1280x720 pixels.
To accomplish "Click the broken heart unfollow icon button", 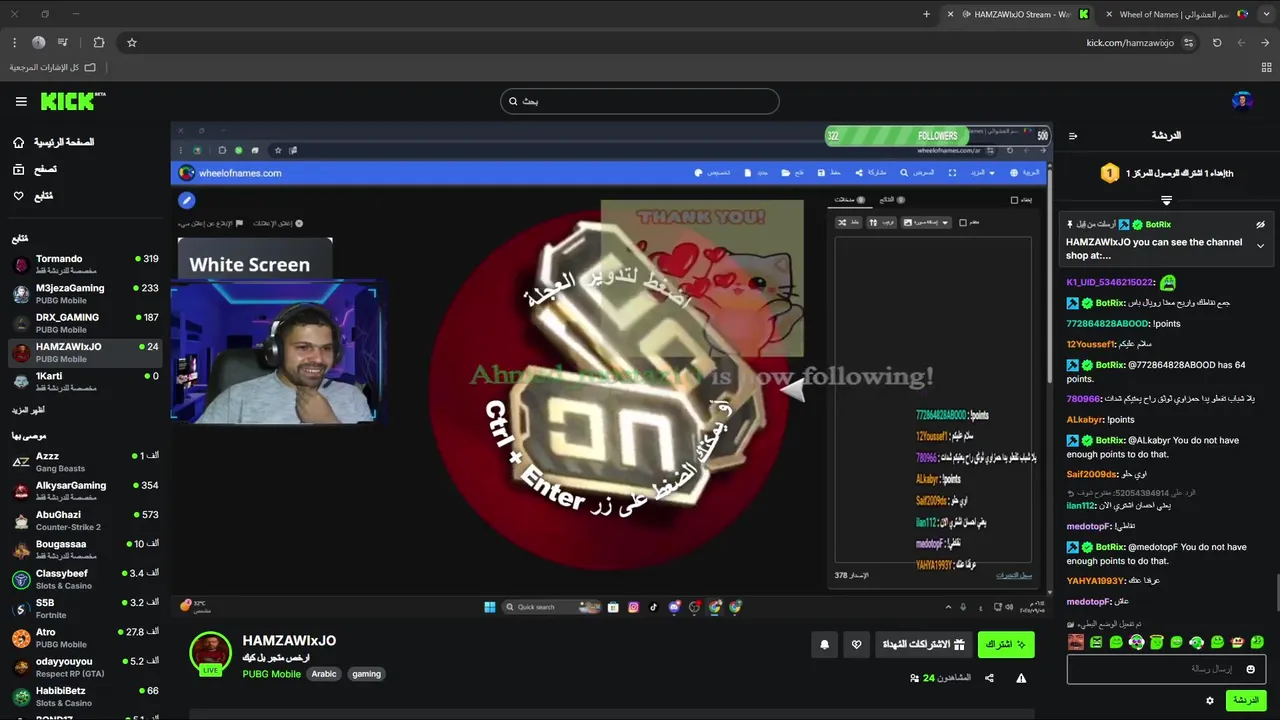I will (x=856, y=645).
